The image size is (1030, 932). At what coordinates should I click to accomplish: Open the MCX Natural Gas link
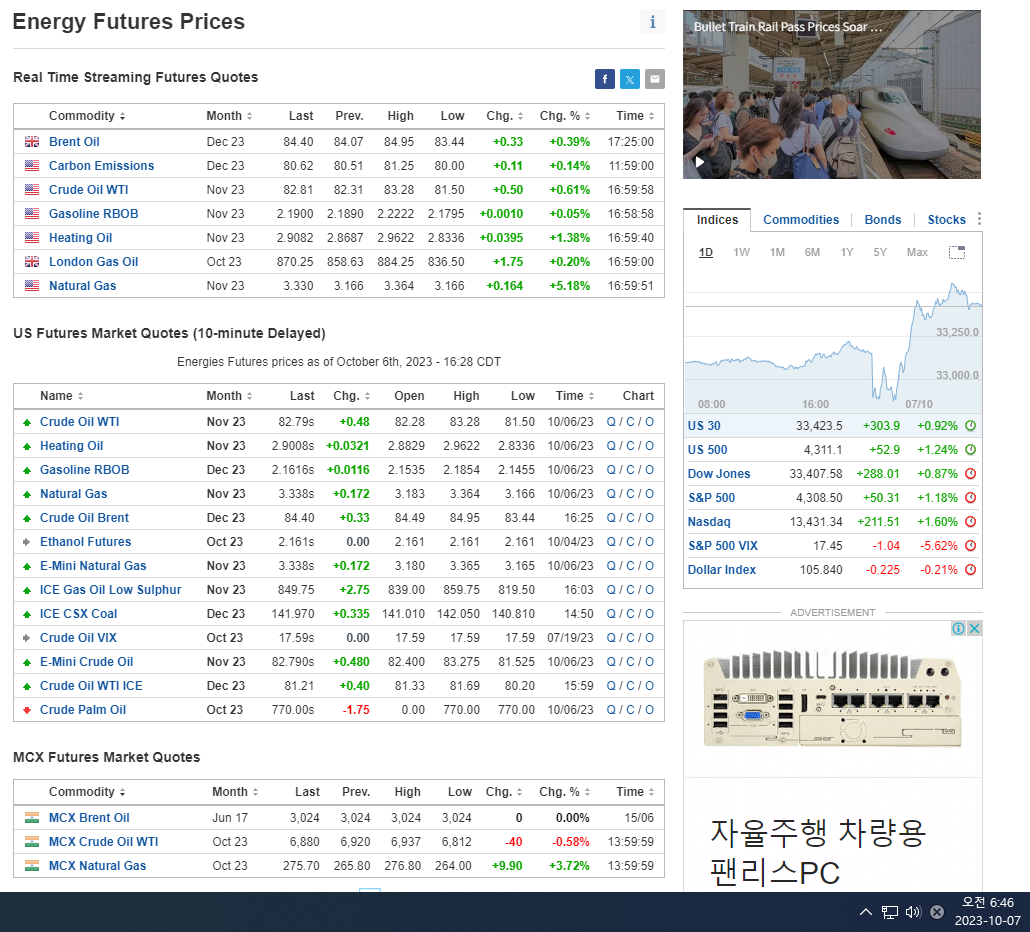click(97, 866)
